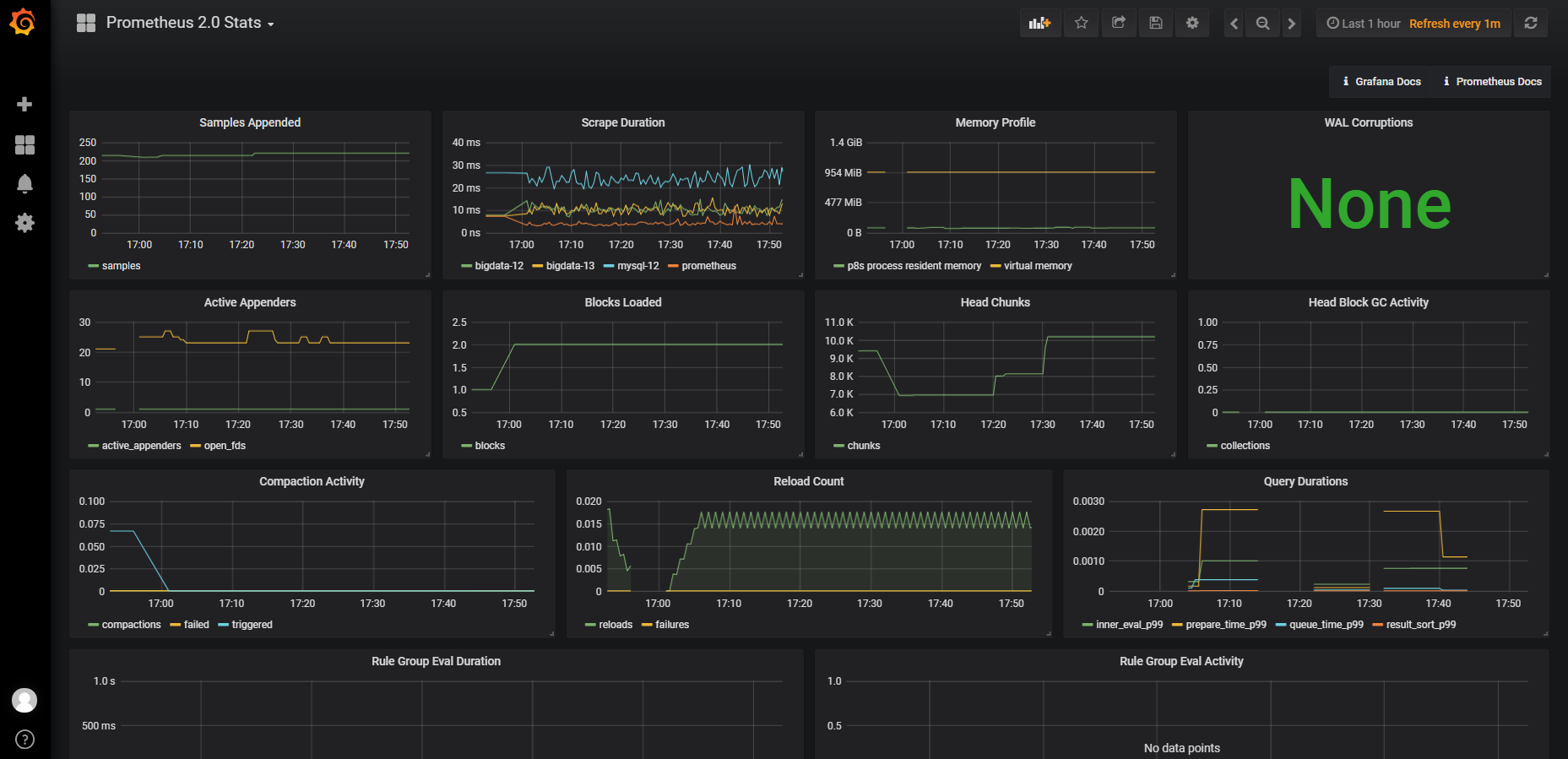
Task: Zoom out the time range
Action: [x=1262, y=24]
